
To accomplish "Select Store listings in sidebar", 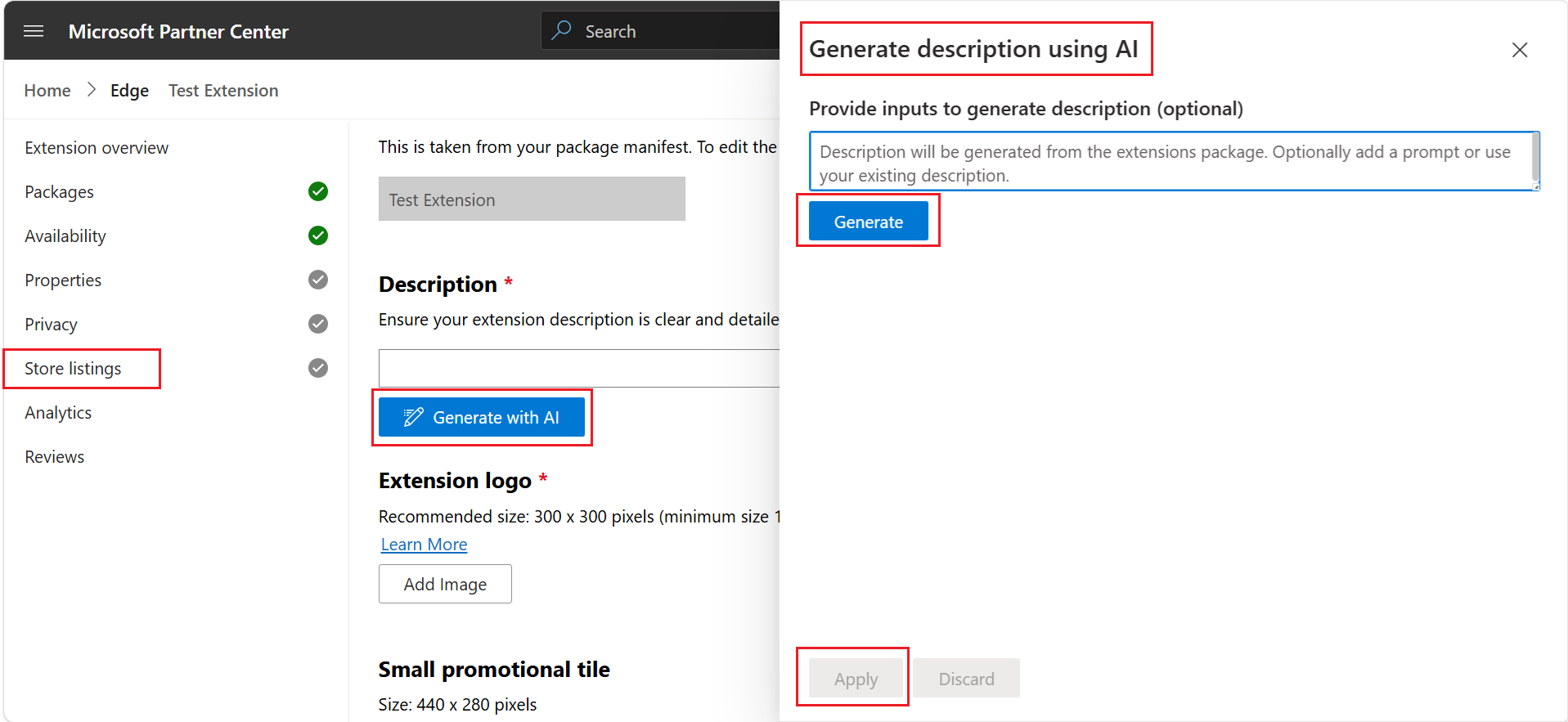I will (73, 369).
